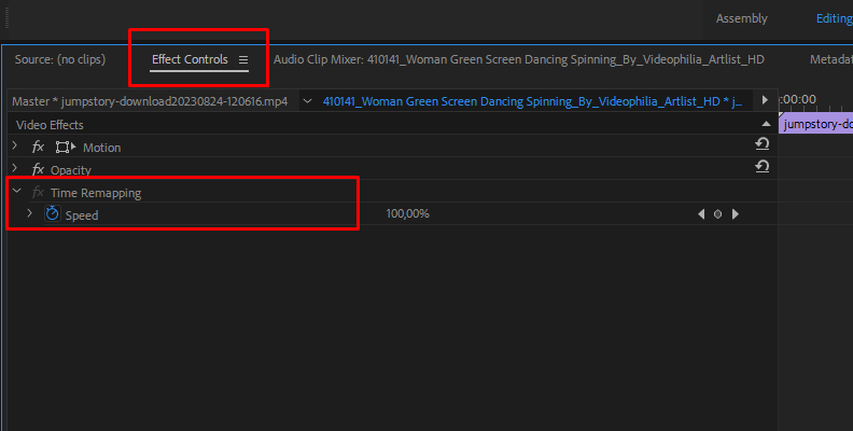Expand the Opacity effect properties
Screen dimensions: 853x431
(x=15, y=169)
